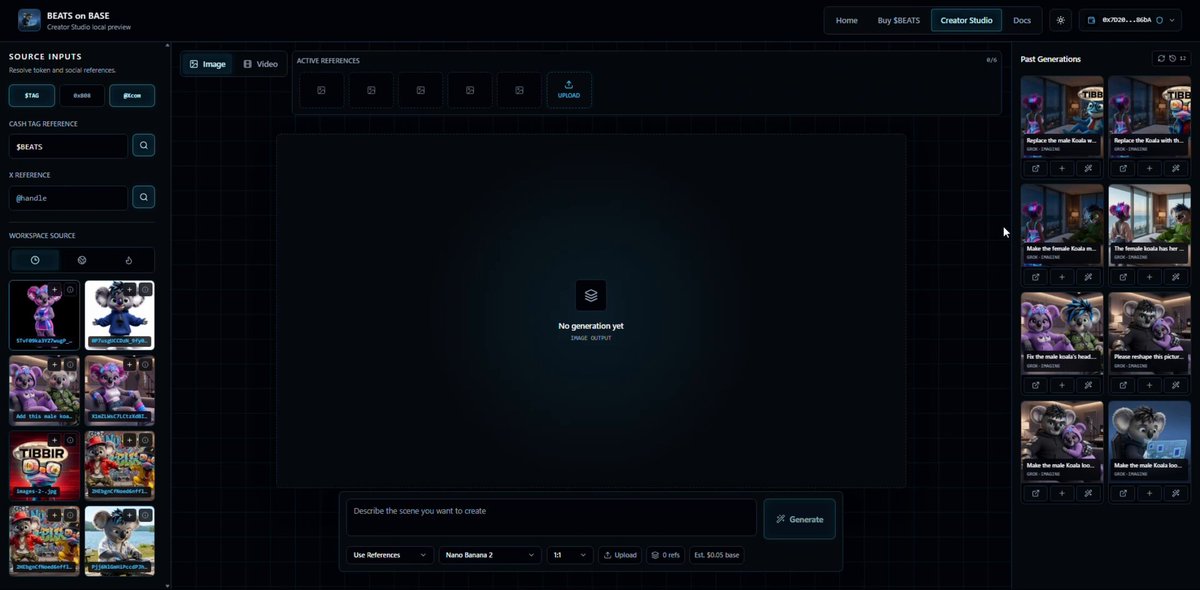The height and width of the screenshot is (590, 1200).
Task: Open the 1:1 aspect ratio dropdown
Action: pyautogui.click(x=570, y=555)
